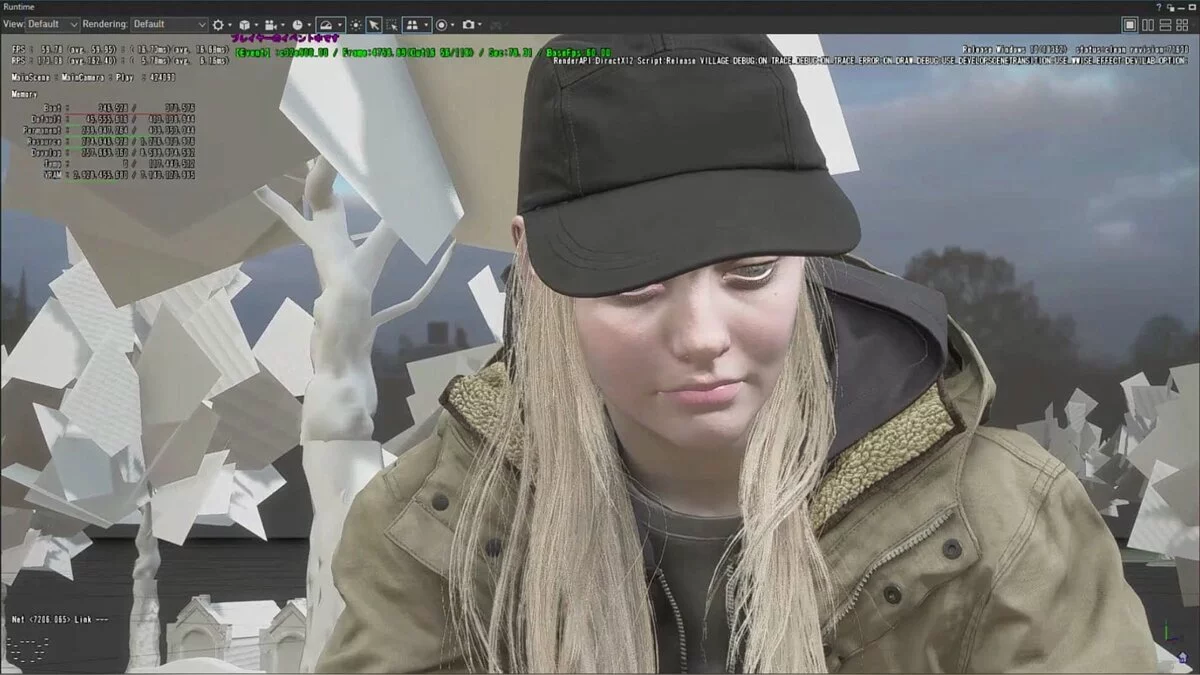This screenshot has width=1200, height=675.
Task: Click the video camera icon
Action: [271, 24]
